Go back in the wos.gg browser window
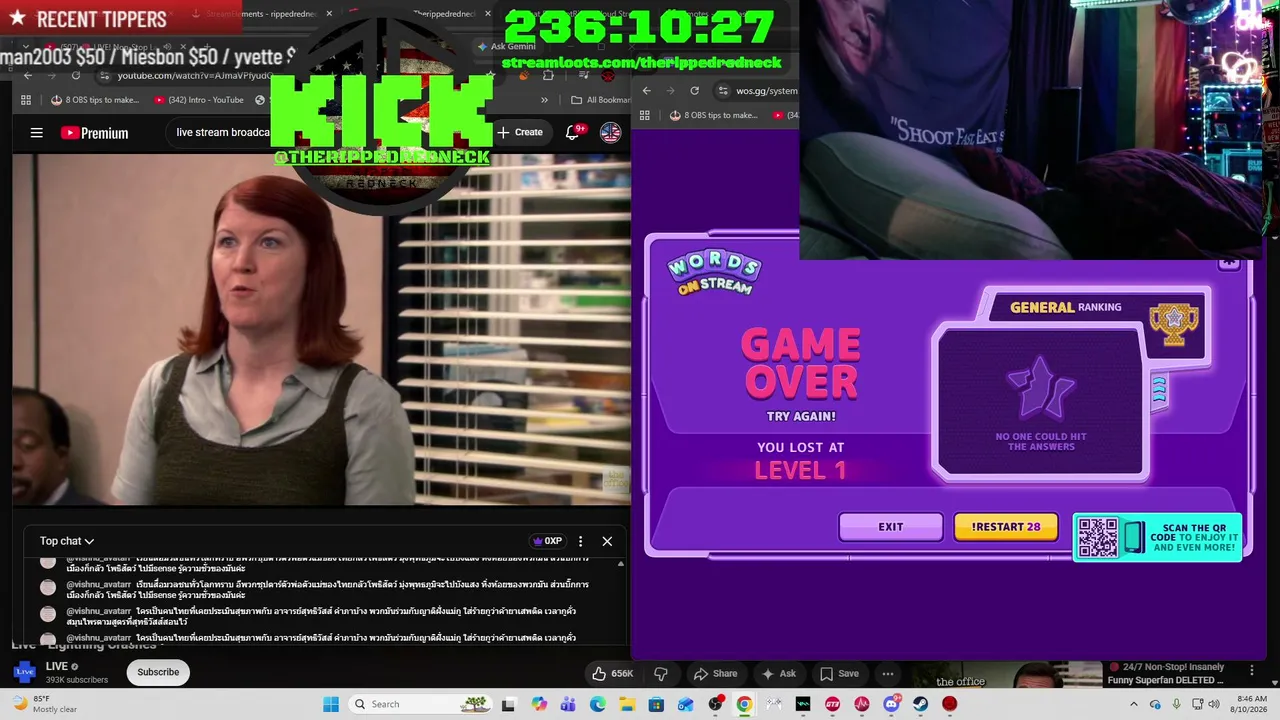The width and height of the screenshot is (1280, 720). click(x=647, y=91)
